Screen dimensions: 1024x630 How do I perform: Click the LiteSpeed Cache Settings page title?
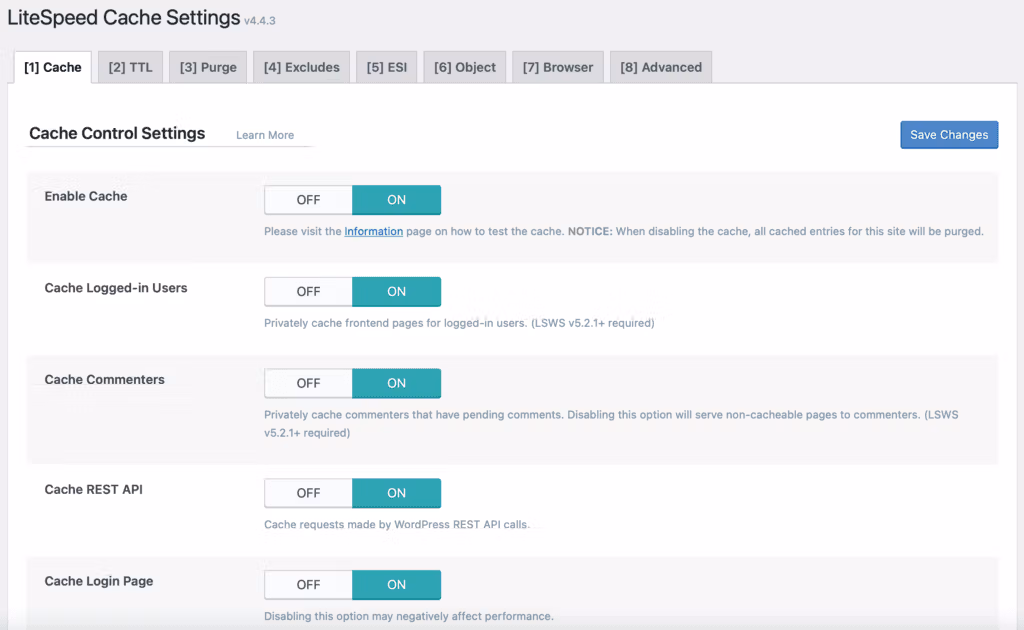(x=123, y=18)
